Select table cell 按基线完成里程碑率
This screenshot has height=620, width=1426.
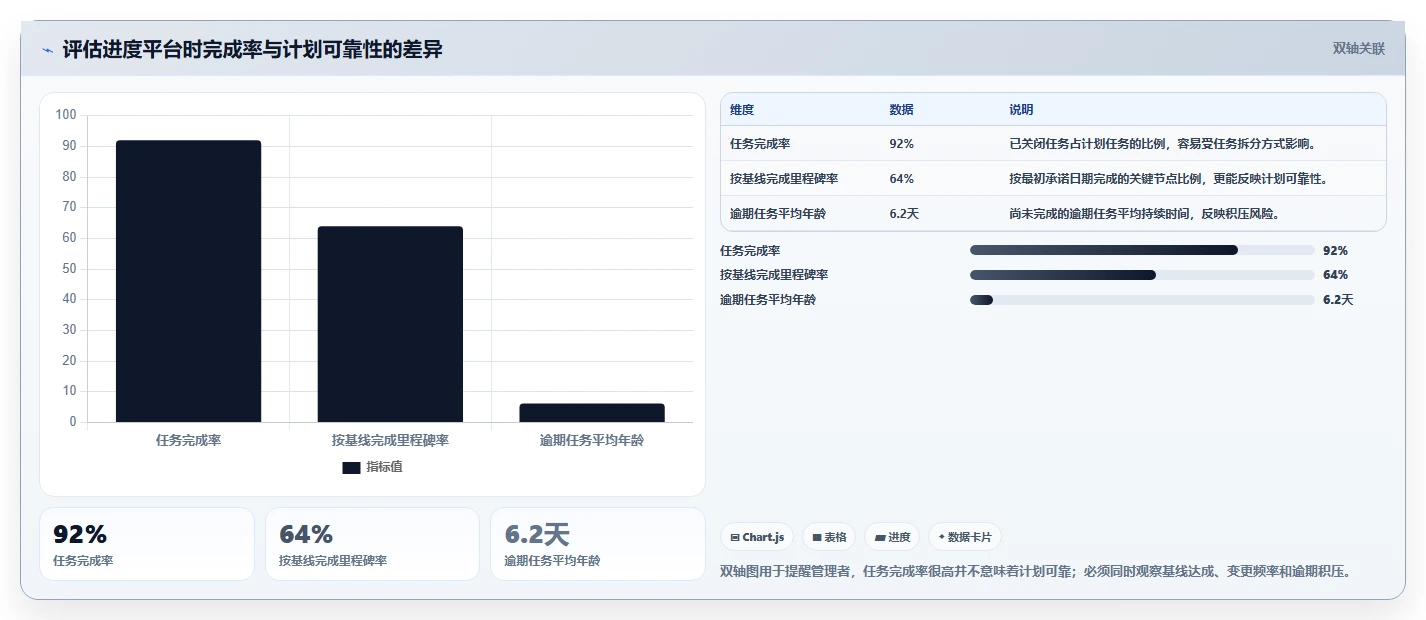[784, 179]
